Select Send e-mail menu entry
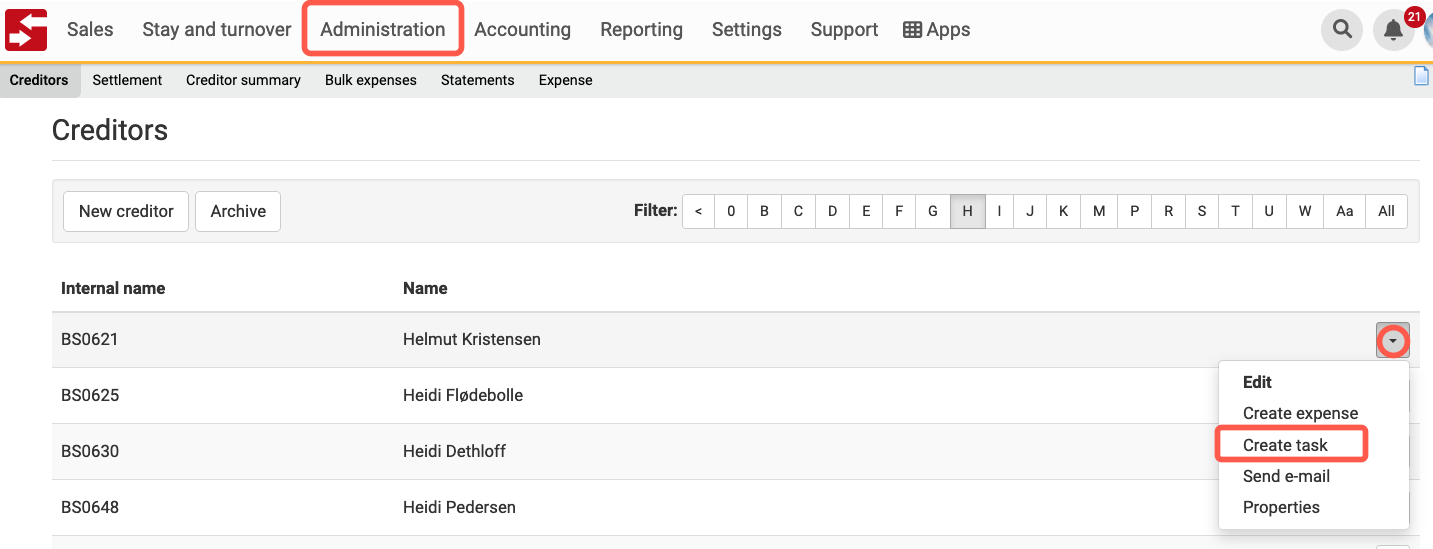 pyautogui.click(x=1286, y=476)
